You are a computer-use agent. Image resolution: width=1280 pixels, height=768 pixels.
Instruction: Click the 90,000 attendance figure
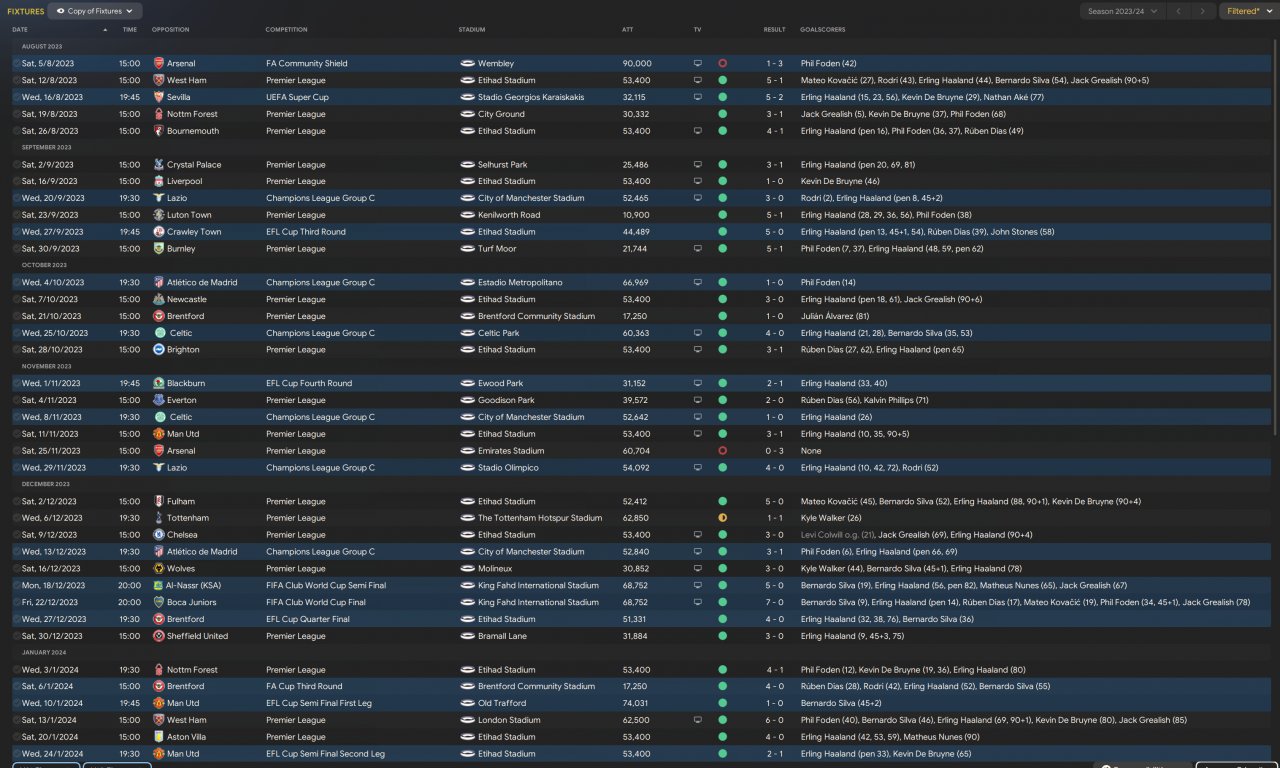636,63
